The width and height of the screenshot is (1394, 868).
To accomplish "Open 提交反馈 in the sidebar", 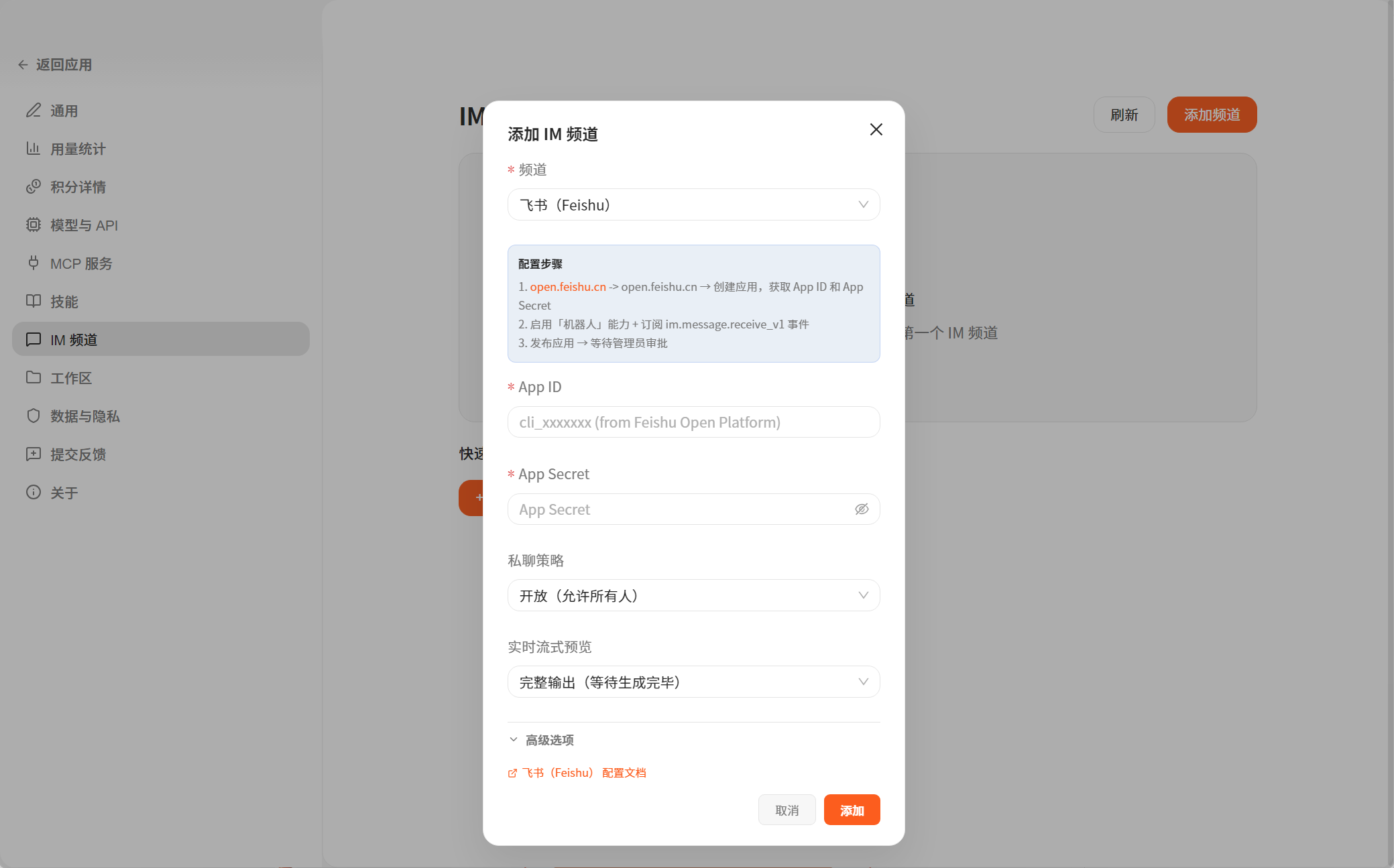I will pos(78,454).
